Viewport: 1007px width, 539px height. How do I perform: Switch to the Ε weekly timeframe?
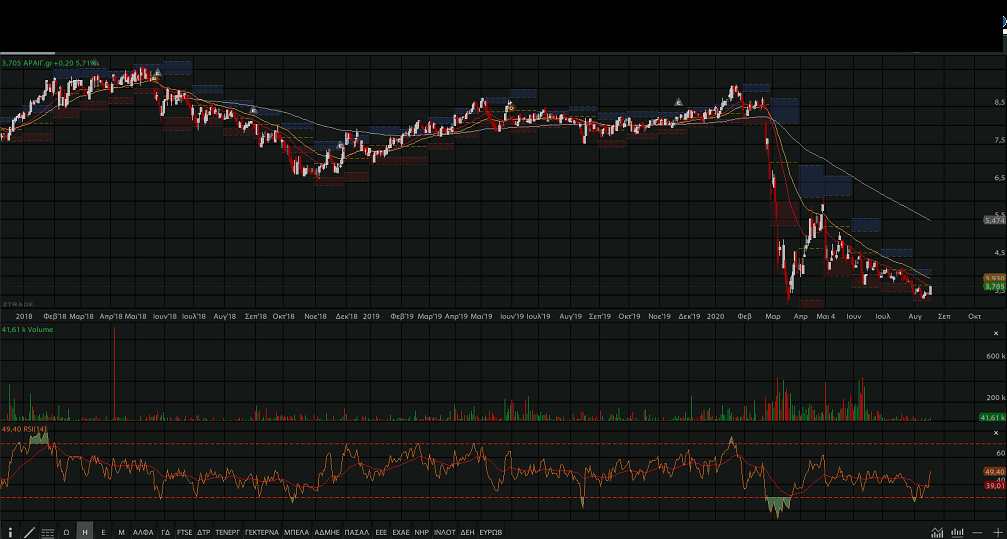[103, 532]
